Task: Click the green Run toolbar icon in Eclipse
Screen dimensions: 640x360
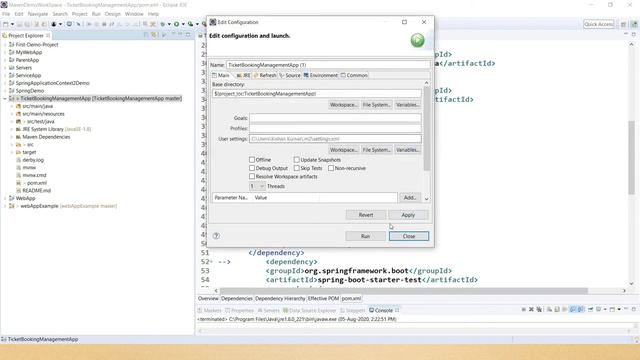Action: pyautogui.click(x=176, y=24)
